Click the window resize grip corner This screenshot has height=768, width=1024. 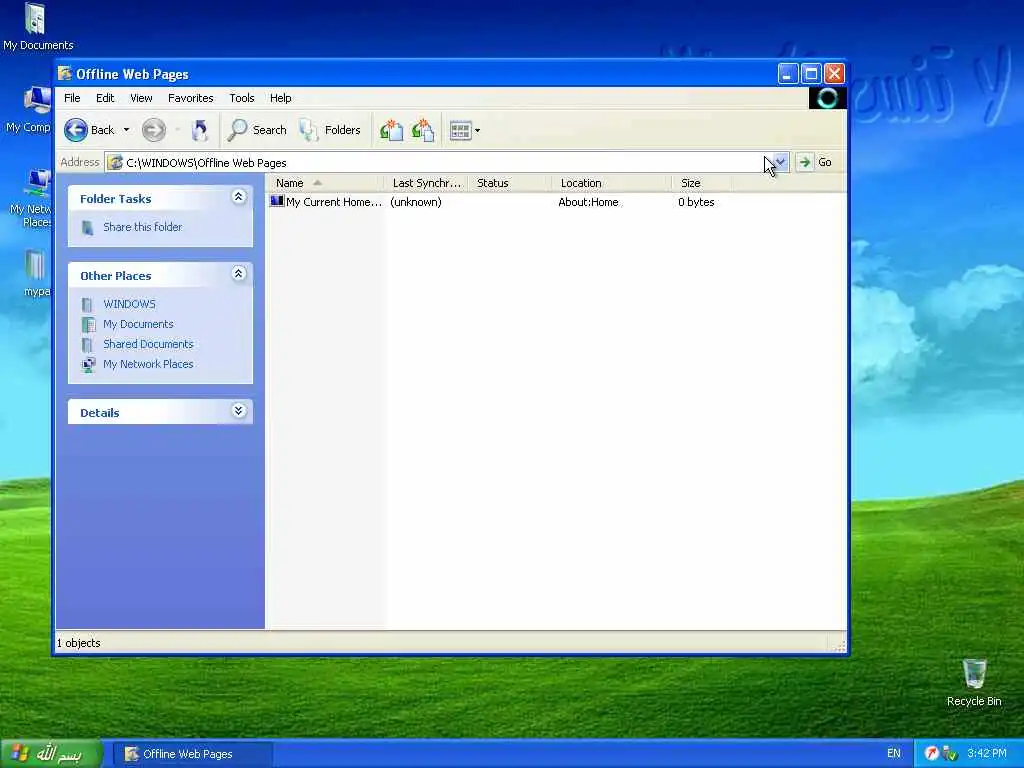tap(840, 646)
